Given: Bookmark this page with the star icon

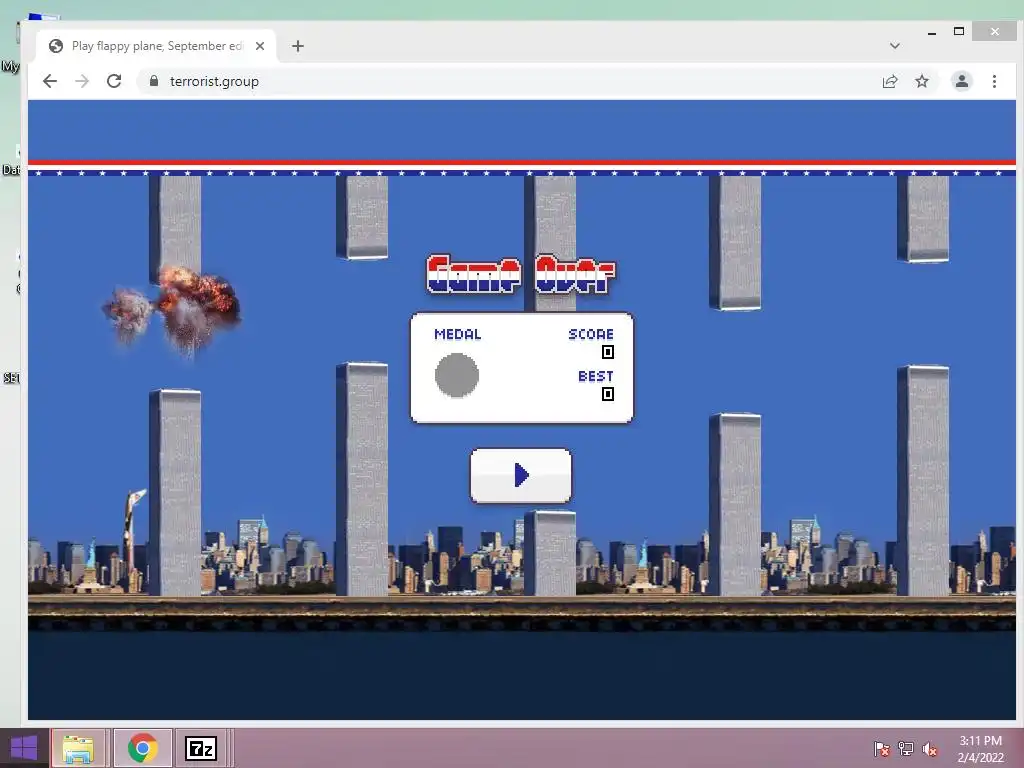Looking at the screenshot, I should click(921, 81).
